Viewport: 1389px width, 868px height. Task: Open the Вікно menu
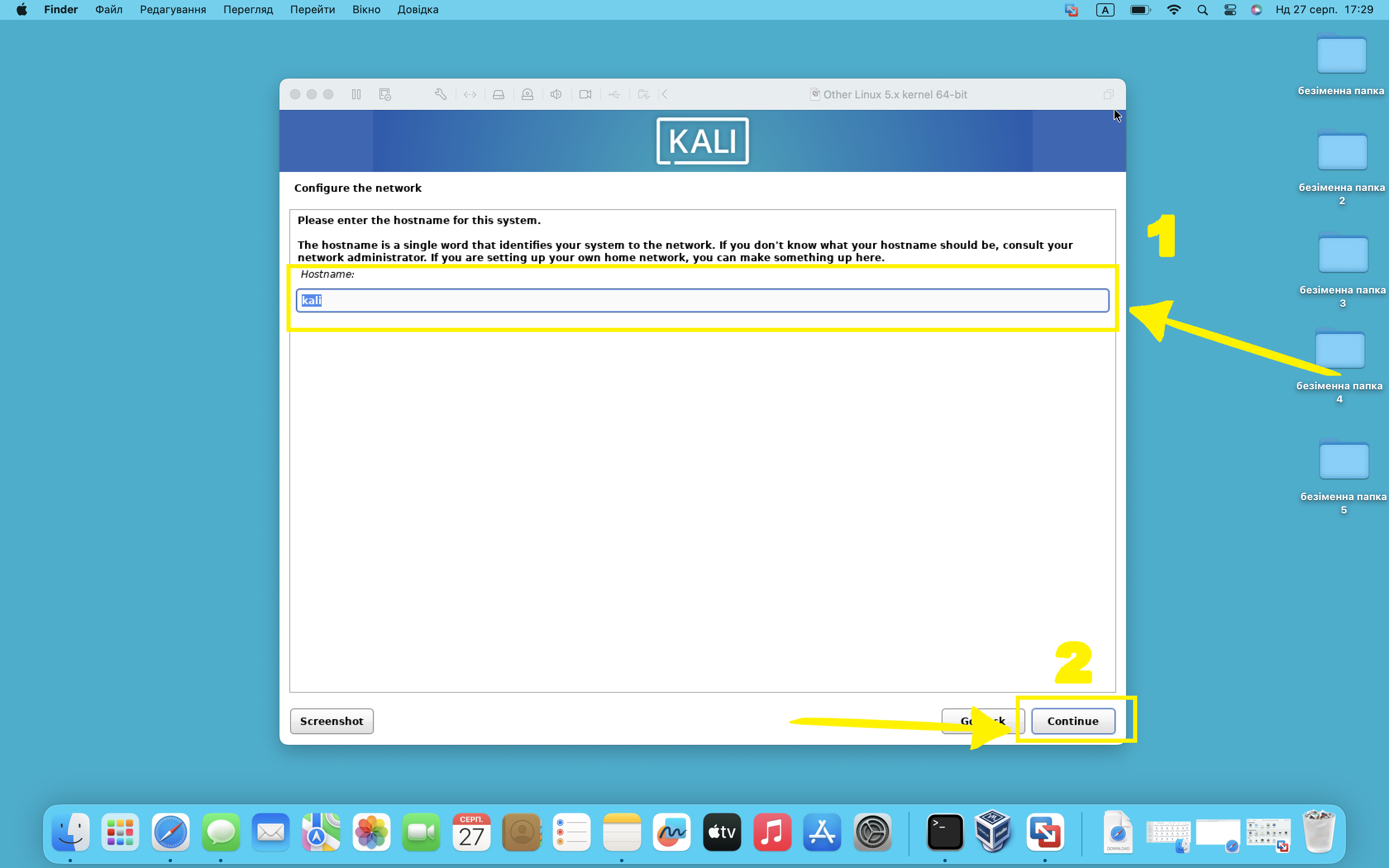tap(366, 10)
